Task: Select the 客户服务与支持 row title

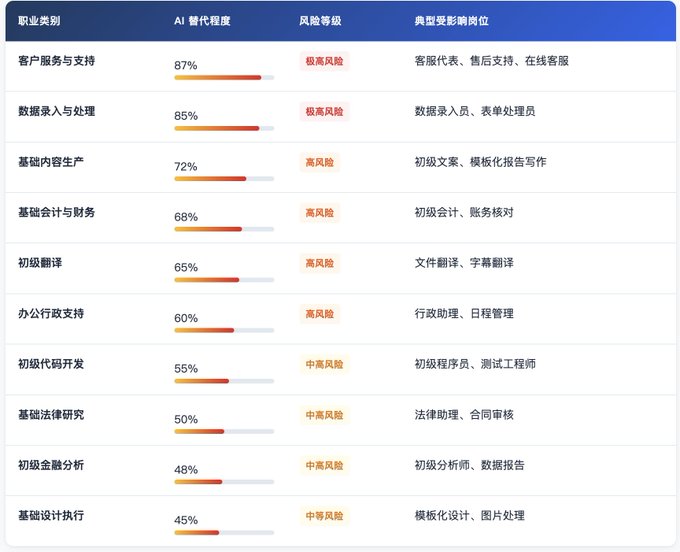Action: (56, 61)
